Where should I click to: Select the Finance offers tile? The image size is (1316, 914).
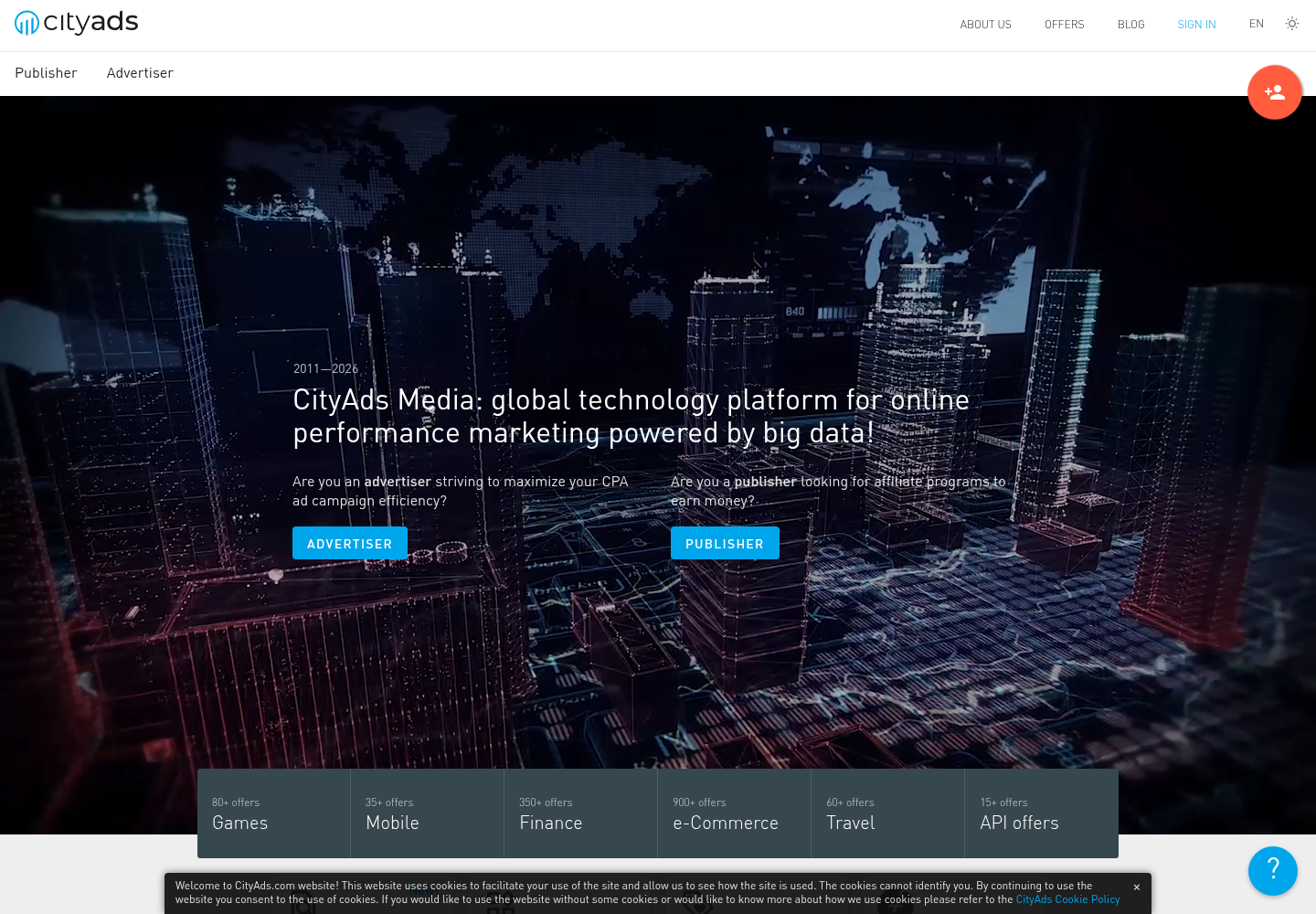point(581,813)
